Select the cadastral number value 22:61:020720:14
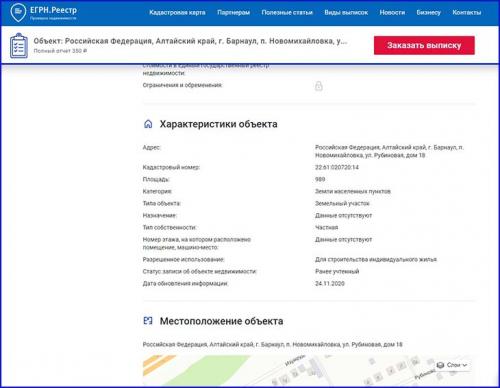 (x=337, y=167)
